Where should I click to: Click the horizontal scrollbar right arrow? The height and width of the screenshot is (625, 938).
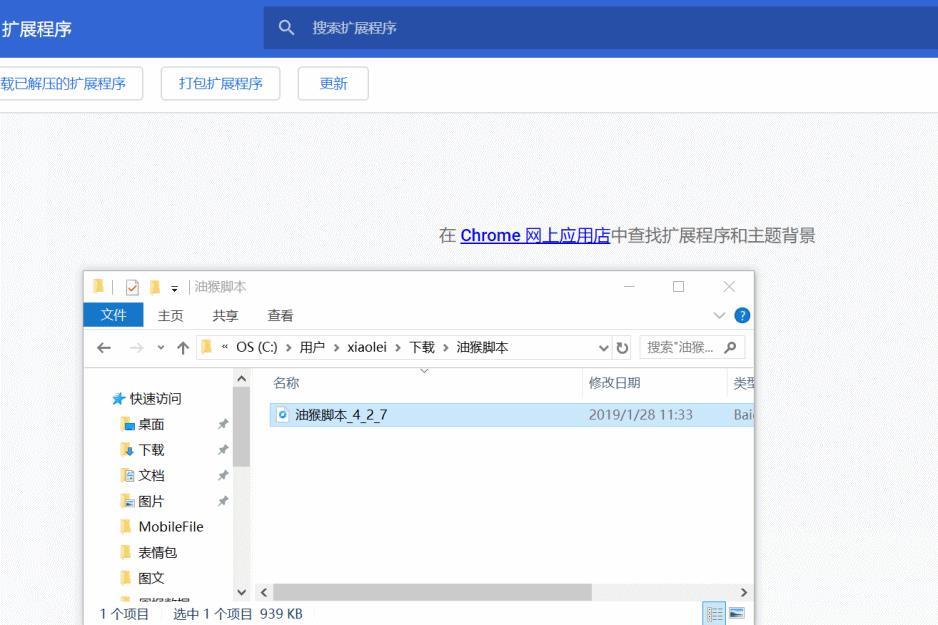(744, 592)
